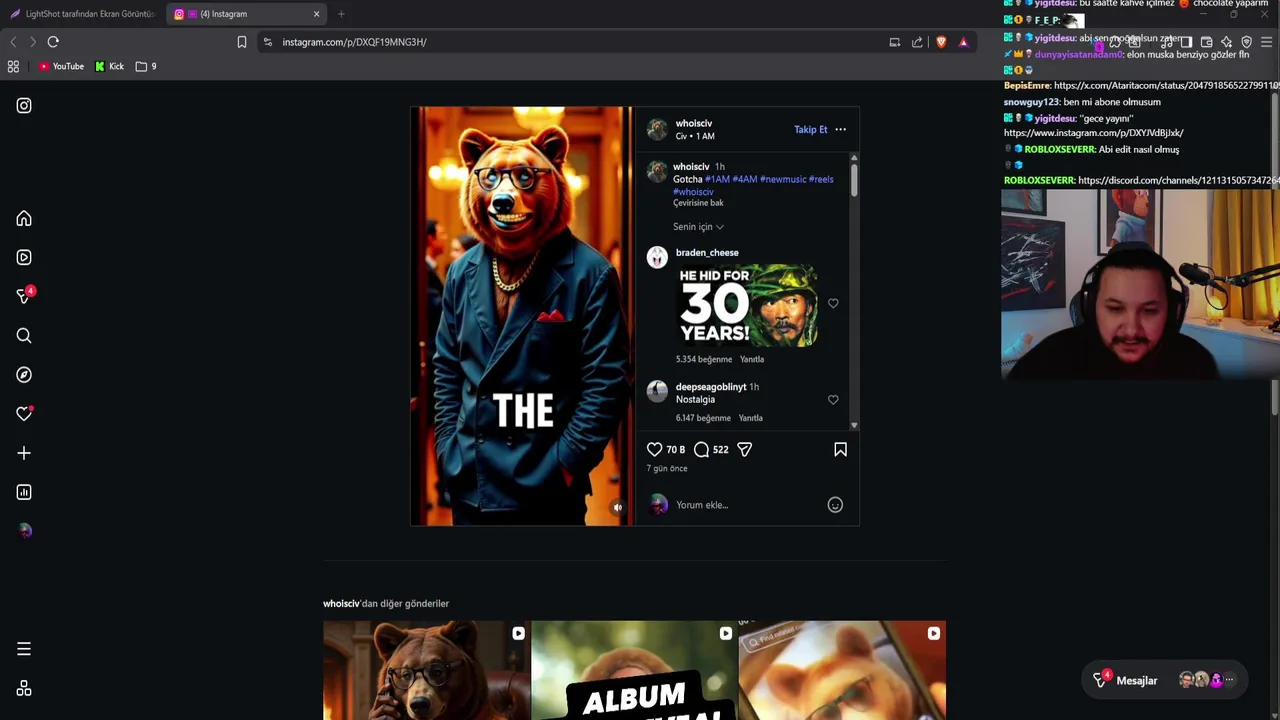Open a new browser tab
The image size is (1280, 720).
tap(341, 14)
